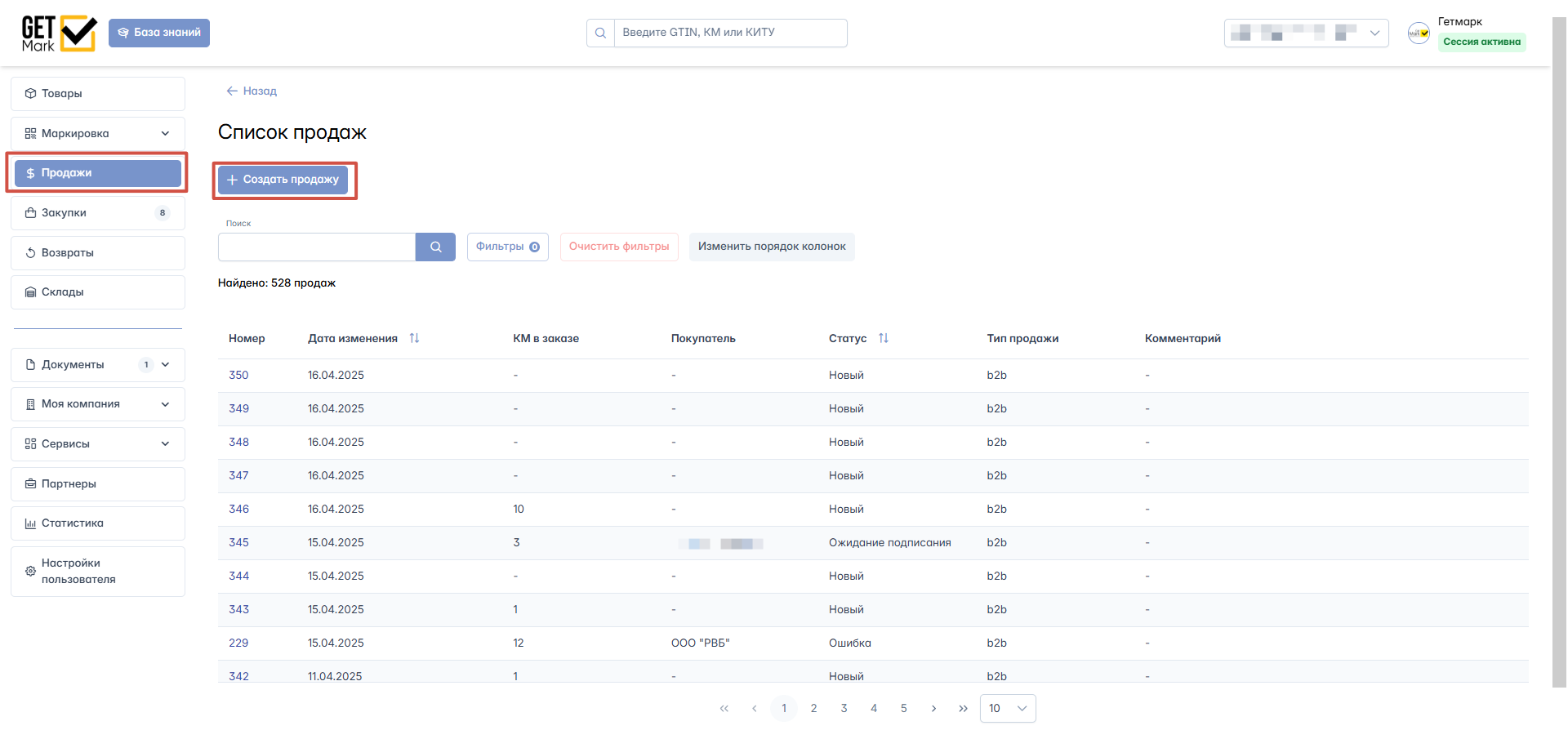Image resolution: width=1568 pixels, height=739 pixels.
Task: Click buyer ООО "РВБ" cell
Action: (x=700, y=643)
